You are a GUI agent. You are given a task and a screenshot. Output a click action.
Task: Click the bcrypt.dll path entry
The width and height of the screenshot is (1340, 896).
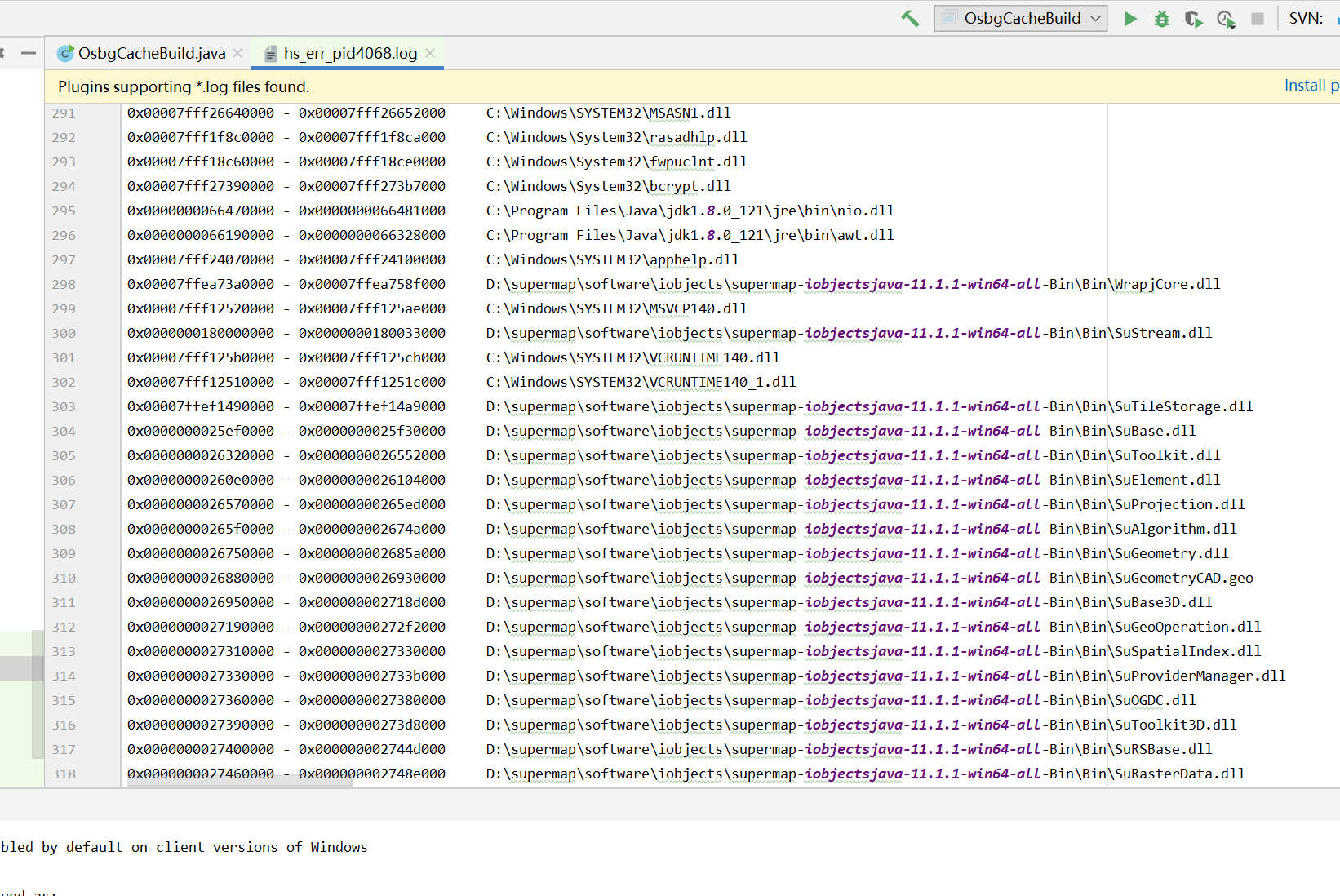[608, 186]
